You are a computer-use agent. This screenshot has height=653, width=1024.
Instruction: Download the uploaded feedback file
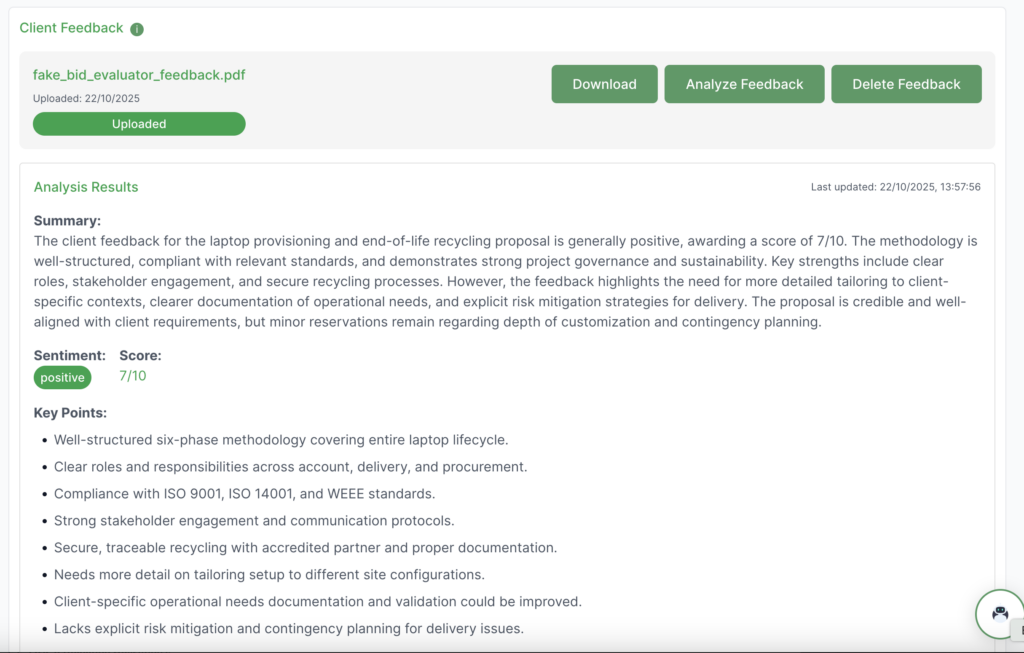click(604, 84)
